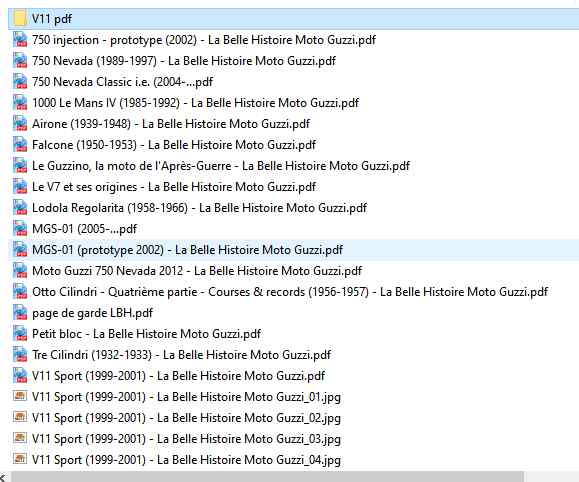
Task: Select filename '750 Nevada Classic i.e. (2004-...pdf'
Action: point(122,82)
